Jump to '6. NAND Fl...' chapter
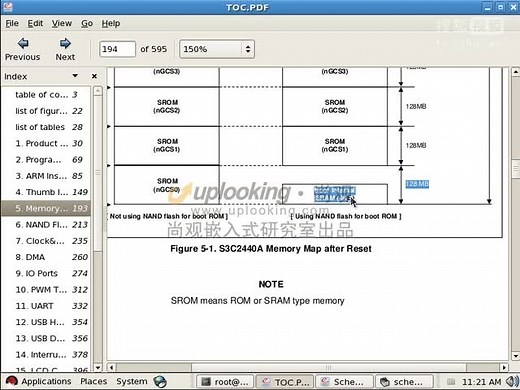The image size is (520, 390). [46, 225]
